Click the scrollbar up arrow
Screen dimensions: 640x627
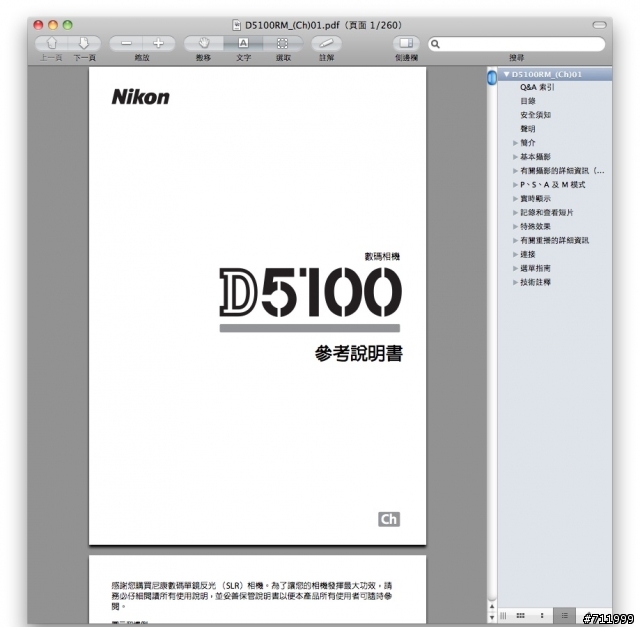click(492, 607)
